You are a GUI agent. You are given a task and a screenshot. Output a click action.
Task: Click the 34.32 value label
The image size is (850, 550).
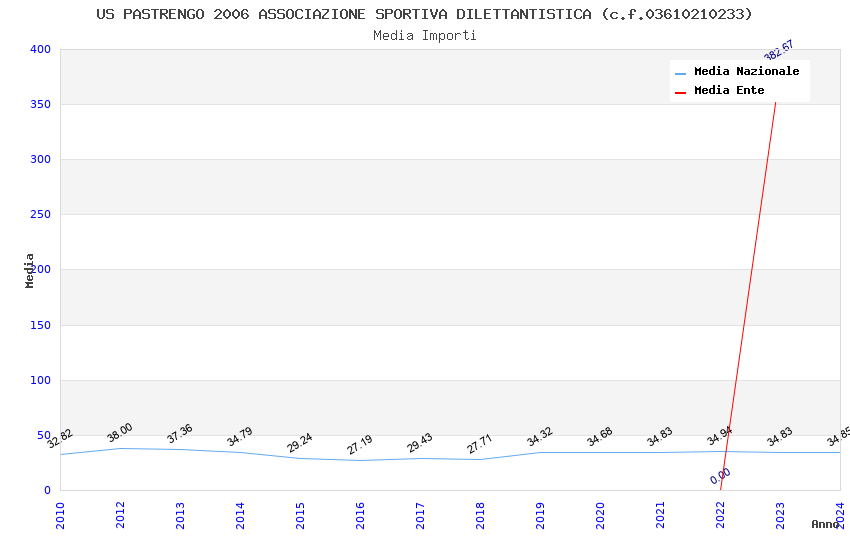point(539,436)
